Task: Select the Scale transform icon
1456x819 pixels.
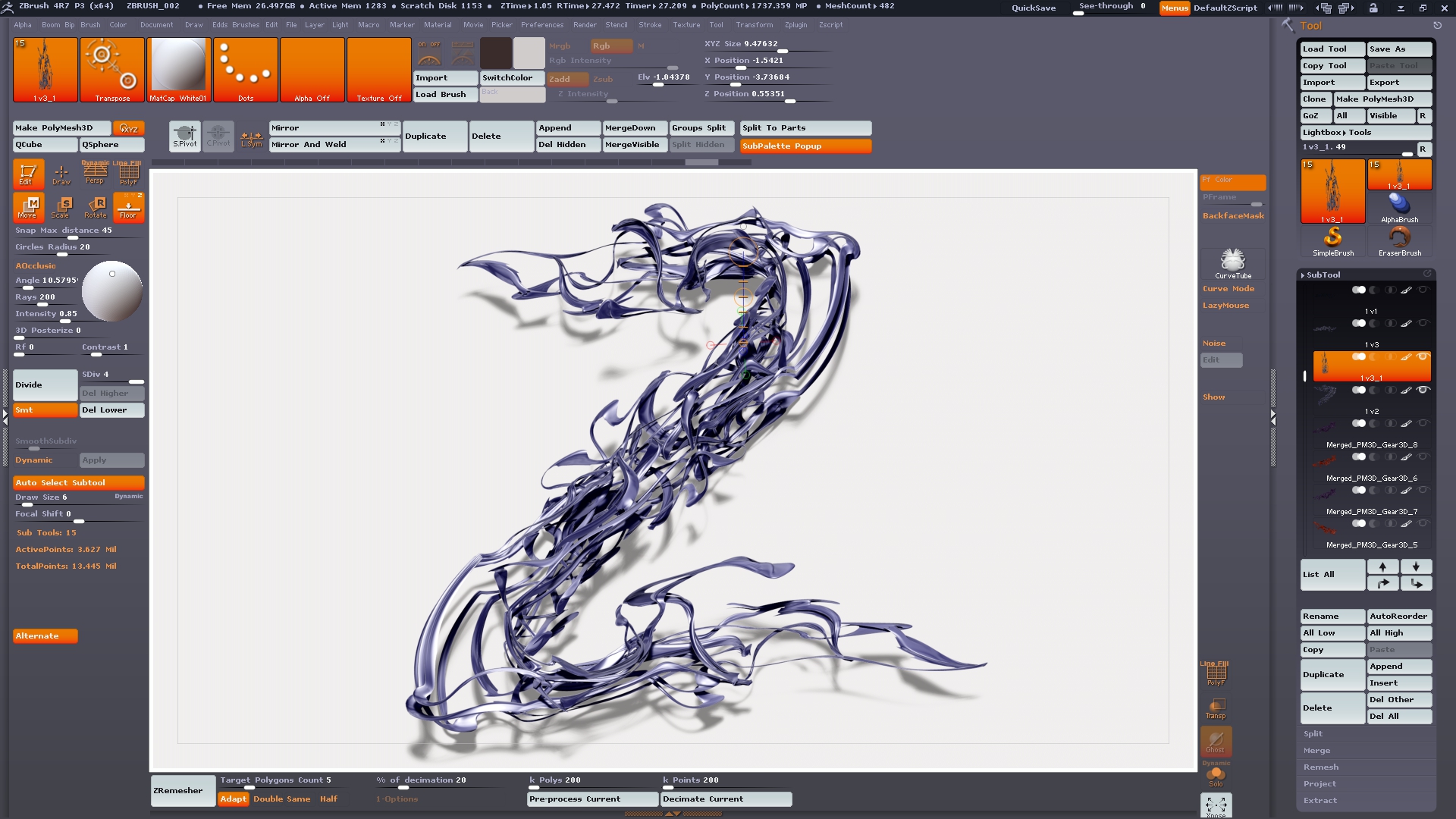Action: click(61, 206)
